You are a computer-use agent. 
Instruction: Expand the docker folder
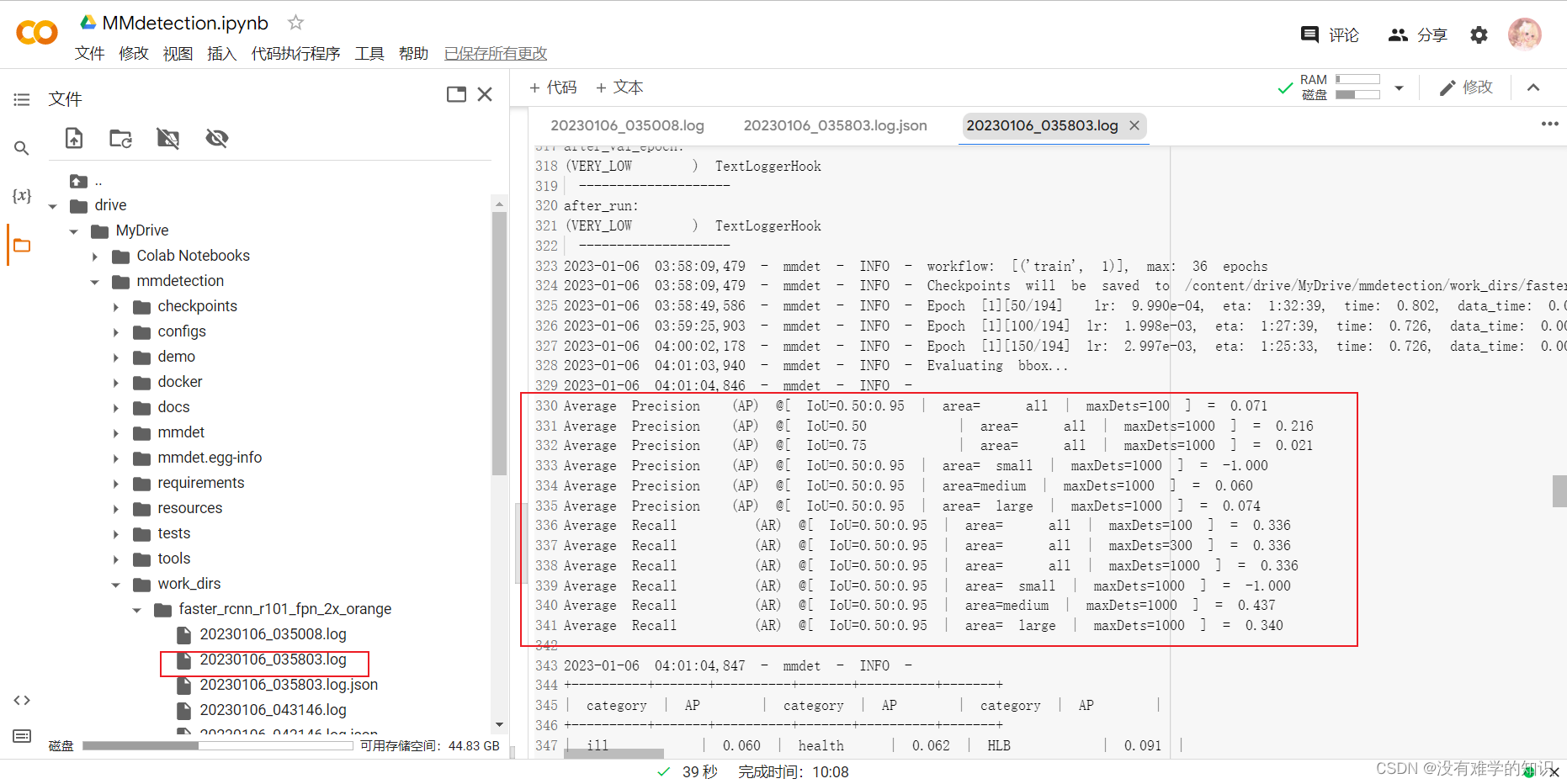[x=116, y=383]
